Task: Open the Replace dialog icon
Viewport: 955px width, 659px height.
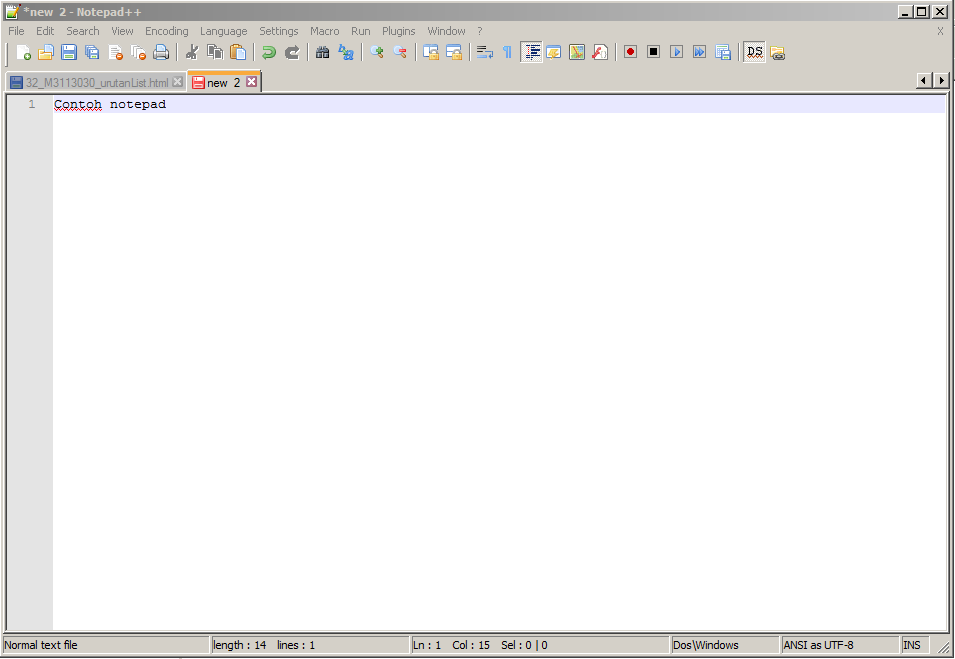Action: 345,51
